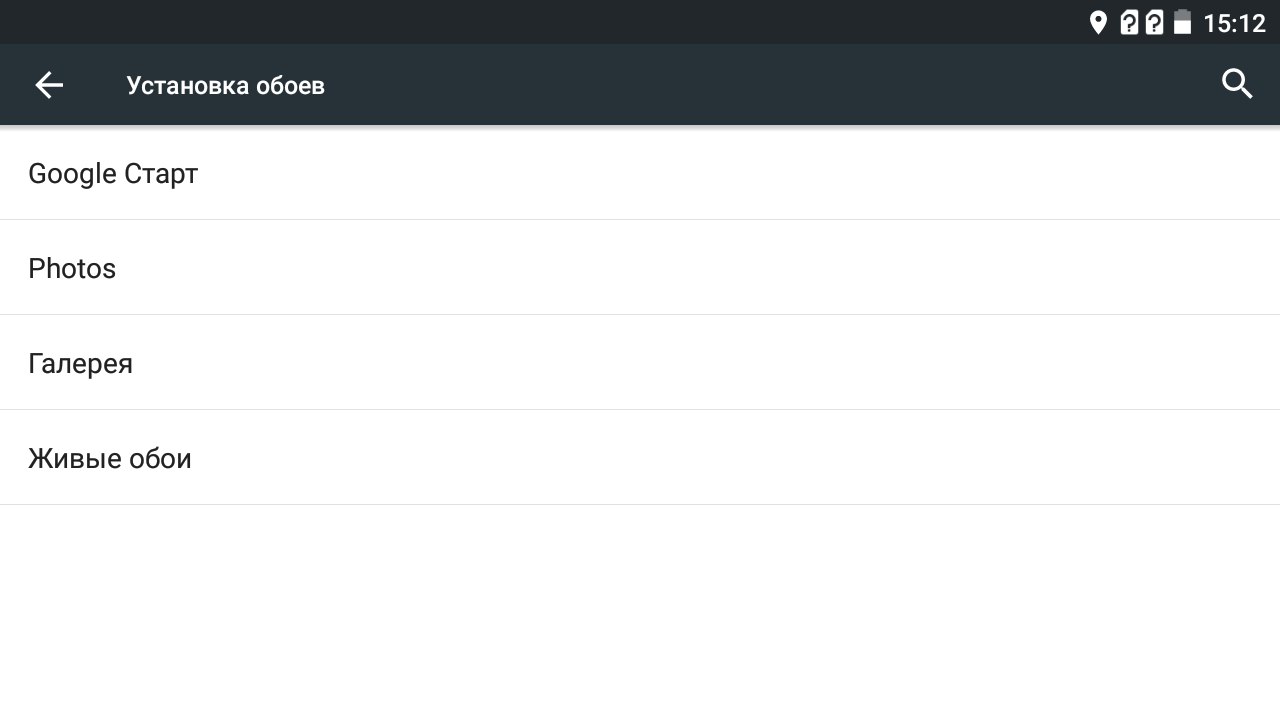The height and width of the screenshot is (720, 1280).
Task: Tap the first SIM card status icon
Action: coord(1129,23)
